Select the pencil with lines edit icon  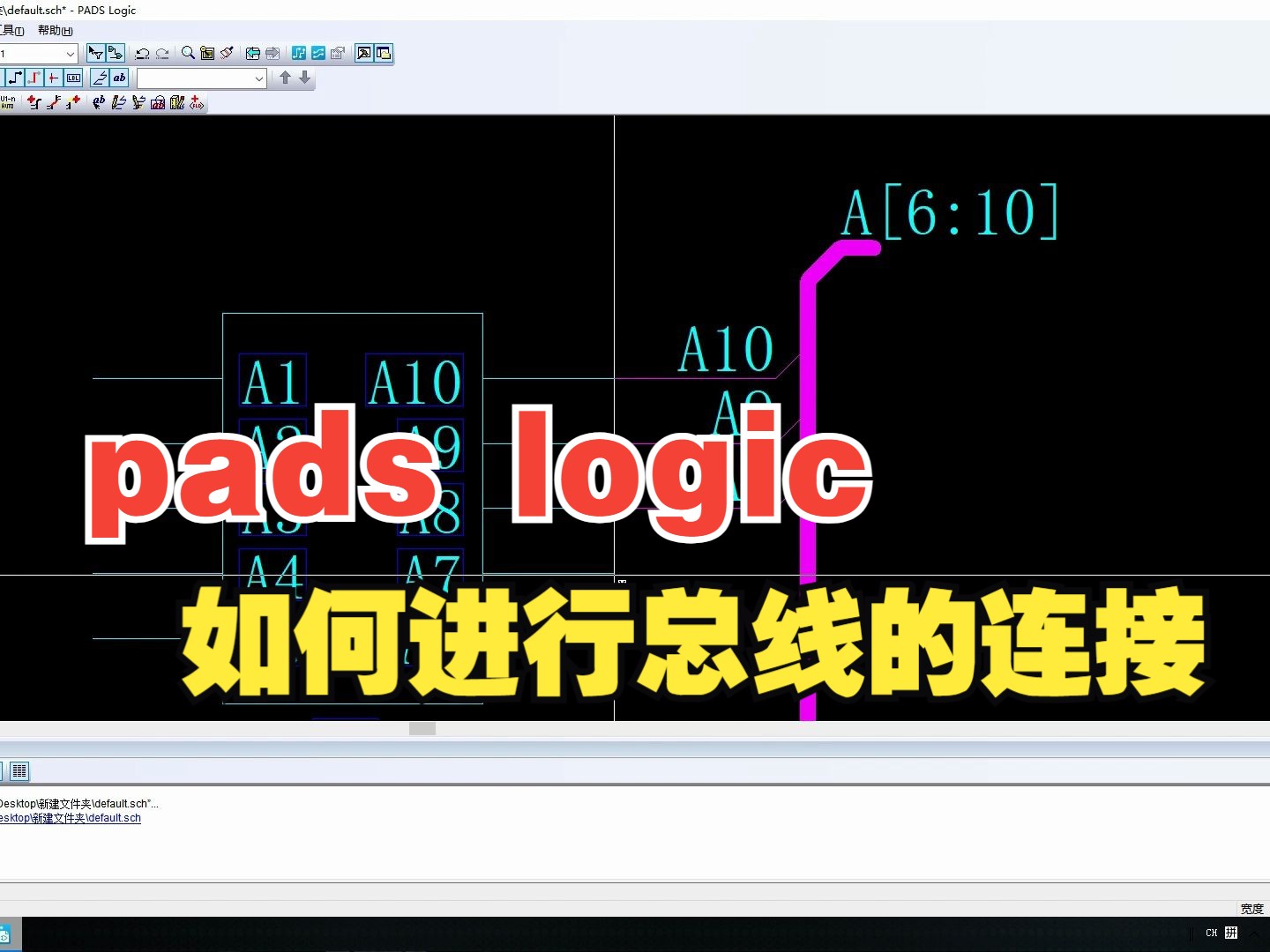[118, 103]
